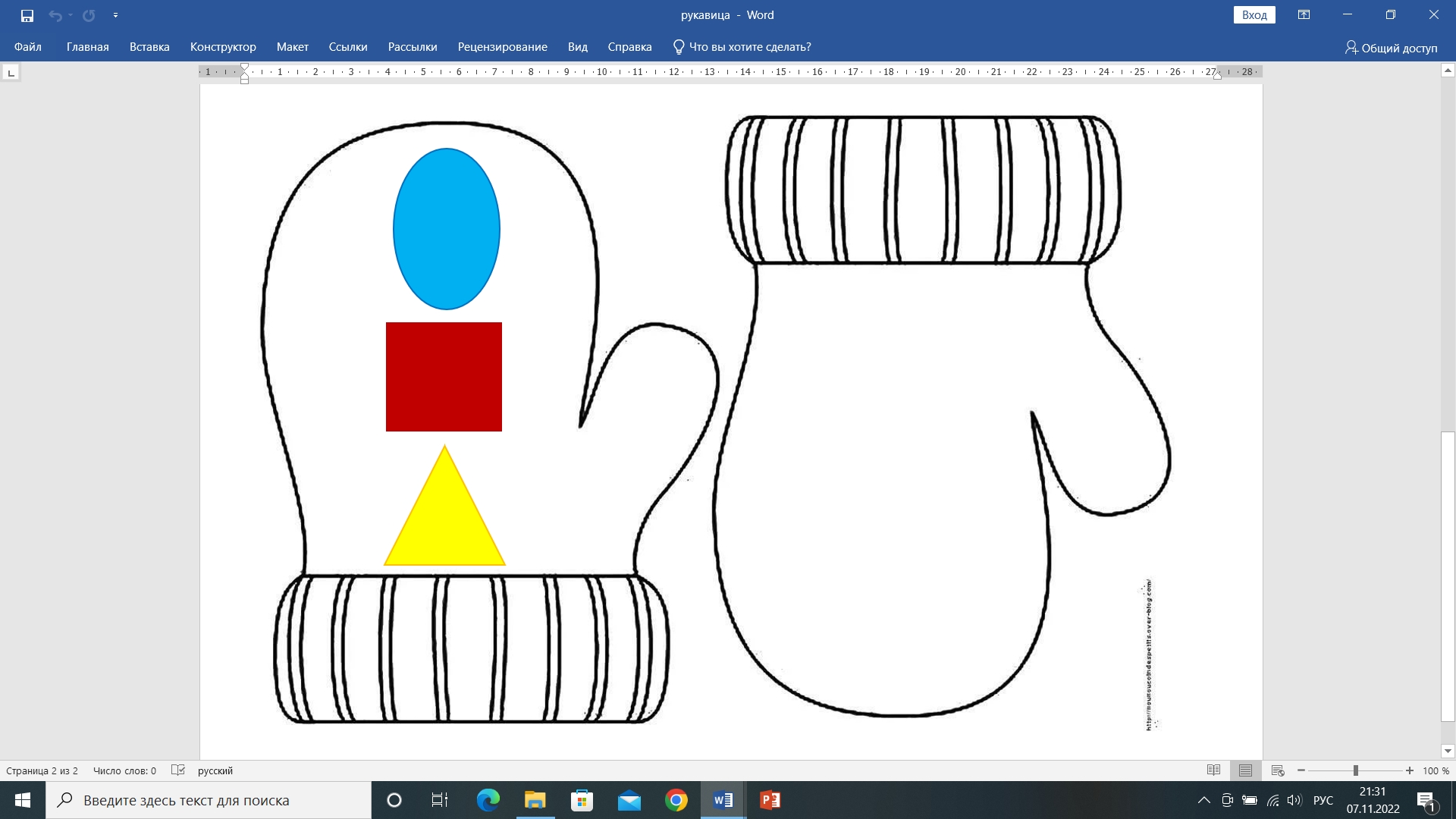This screenshot has width=1456, height=819.
Task: Open the spell check proofing icon
Action: tap(178, 770)
